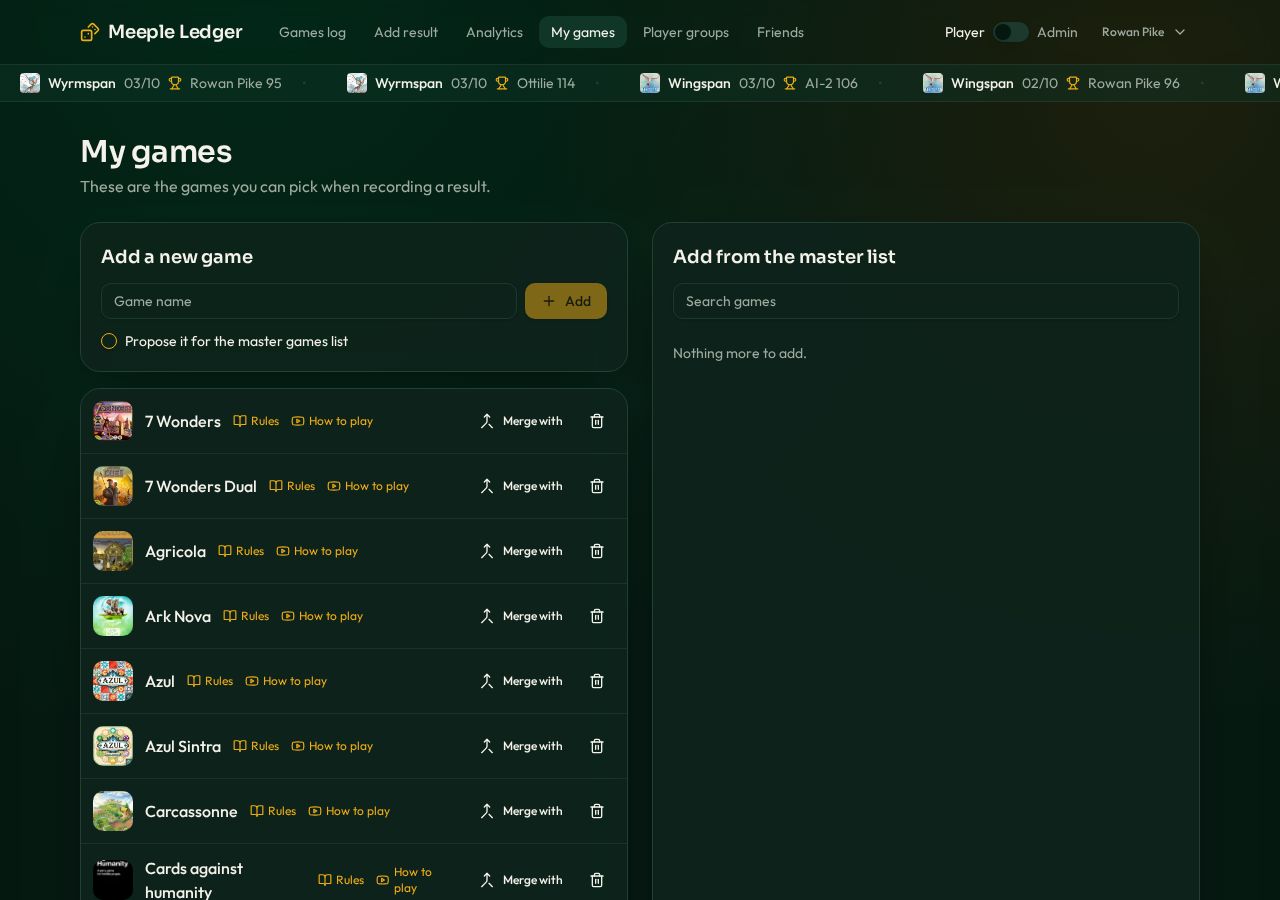Viewport: 1280px width, 900px height.
Task: Click the Add game button
Action: [566, 301]
